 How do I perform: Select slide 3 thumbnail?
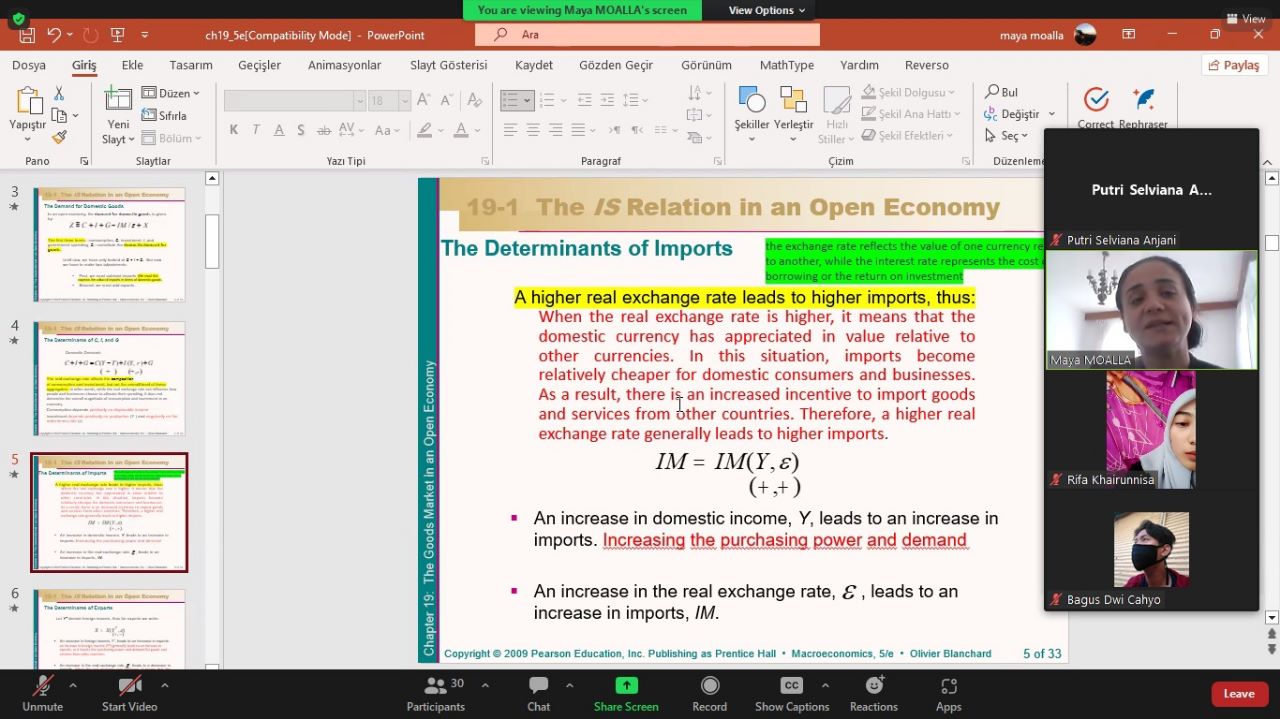[109, 244]
